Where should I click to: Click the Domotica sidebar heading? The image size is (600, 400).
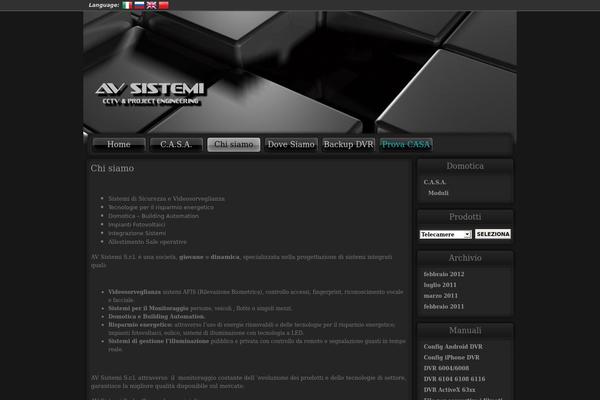pos(465,166)
